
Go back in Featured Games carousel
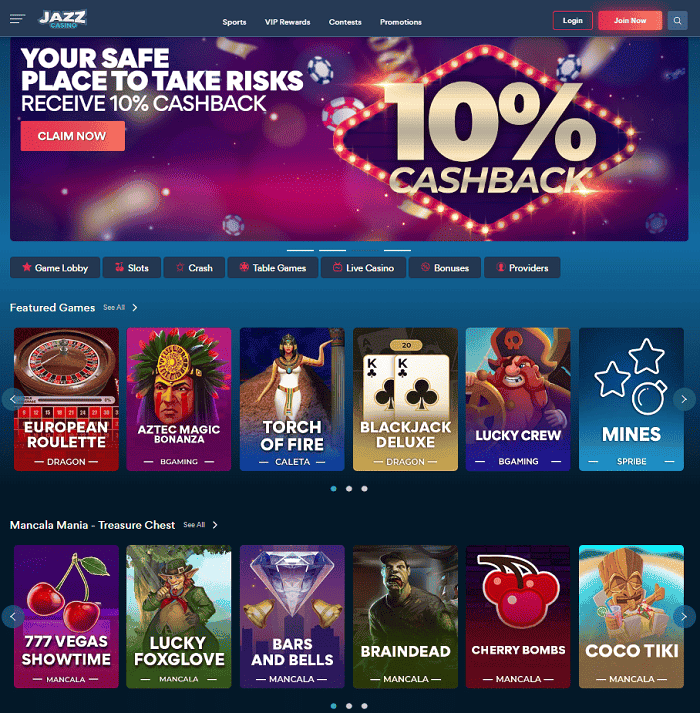tap(13, 399)
